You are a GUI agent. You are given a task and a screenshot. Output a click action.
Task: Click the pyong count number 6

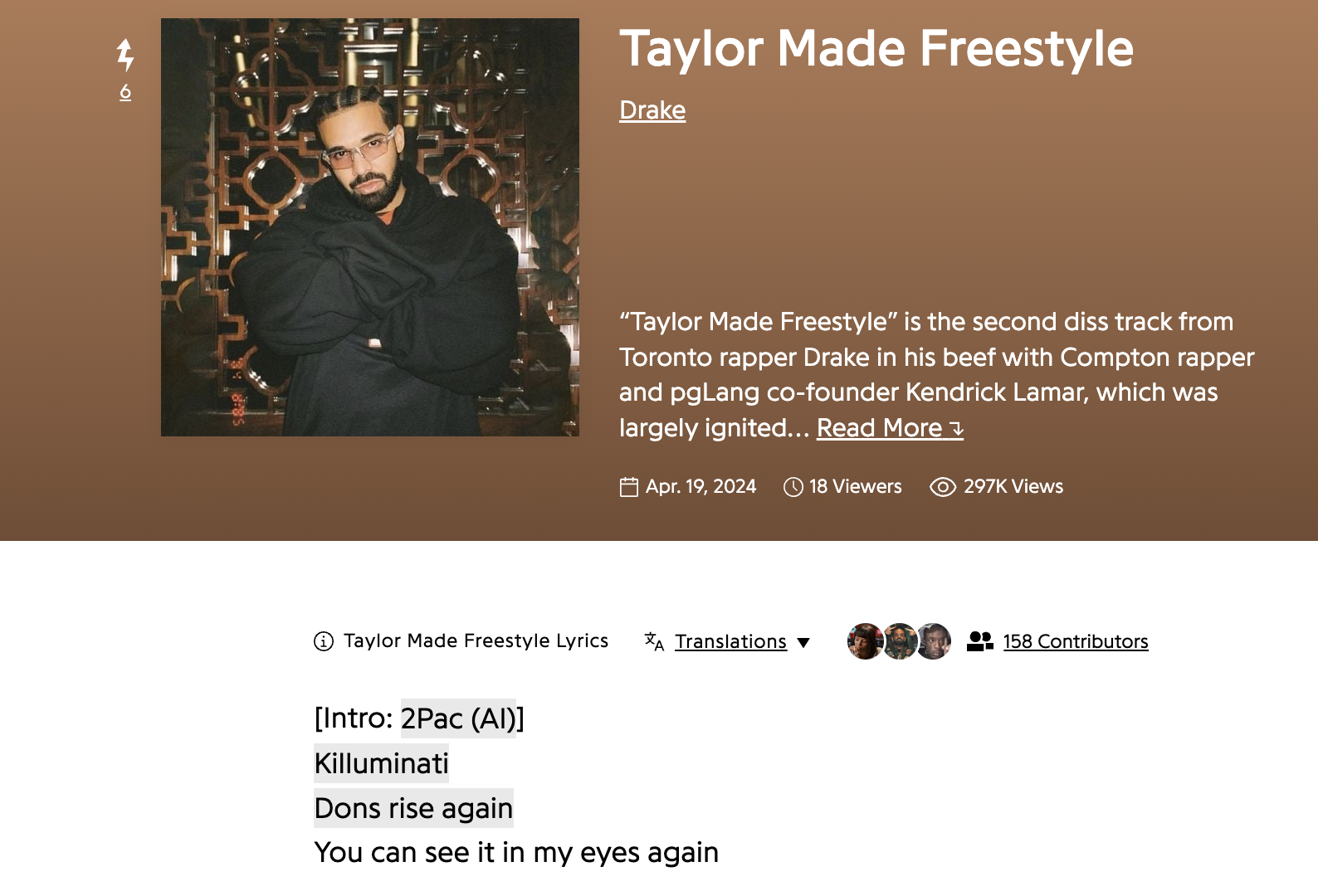click(x=125, y=92)
